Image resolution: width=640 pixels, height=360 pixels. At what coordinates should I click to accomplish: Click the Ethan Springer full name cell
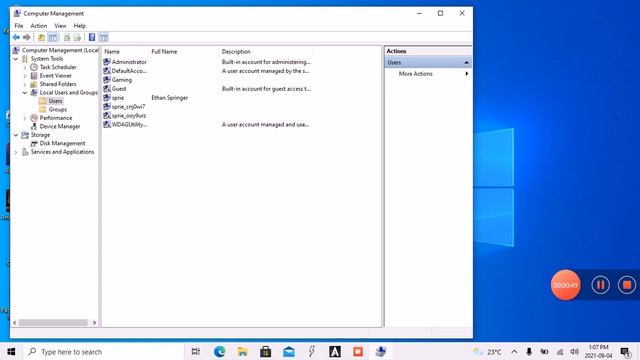tap(169, 98)
